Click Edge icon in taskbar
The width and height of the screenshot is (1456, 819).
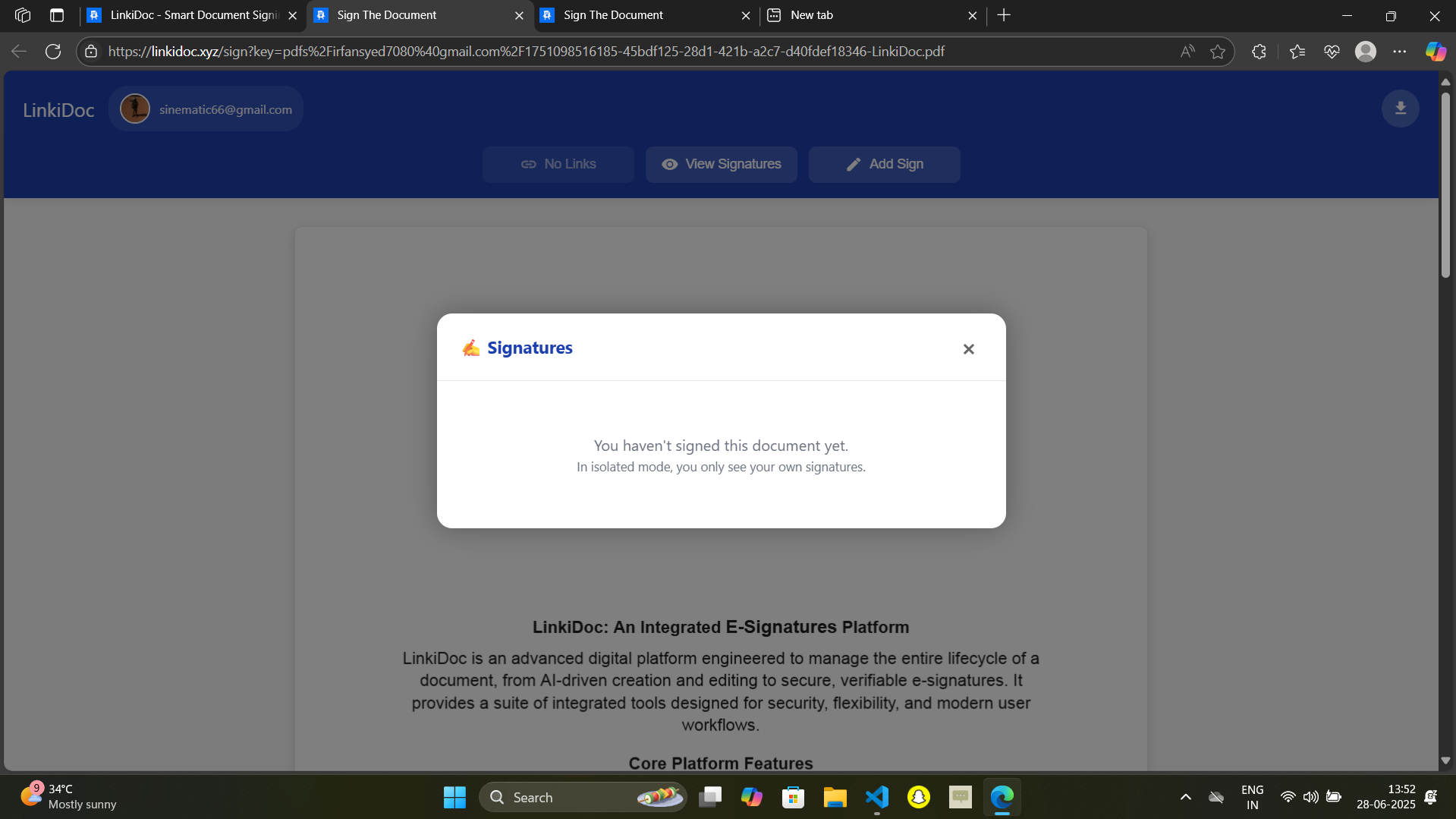[1002, 797]
